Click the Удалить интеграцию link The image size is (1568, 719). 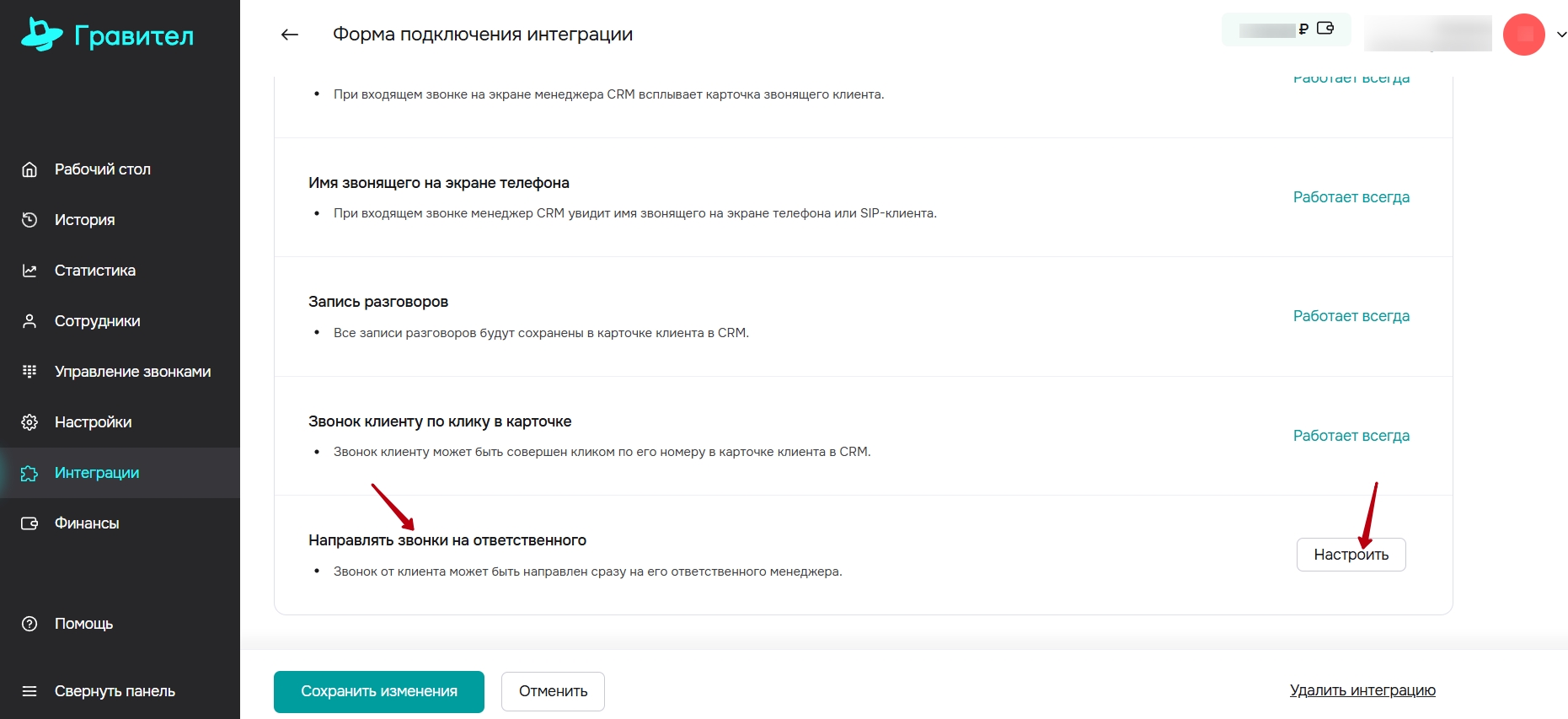1362,690
